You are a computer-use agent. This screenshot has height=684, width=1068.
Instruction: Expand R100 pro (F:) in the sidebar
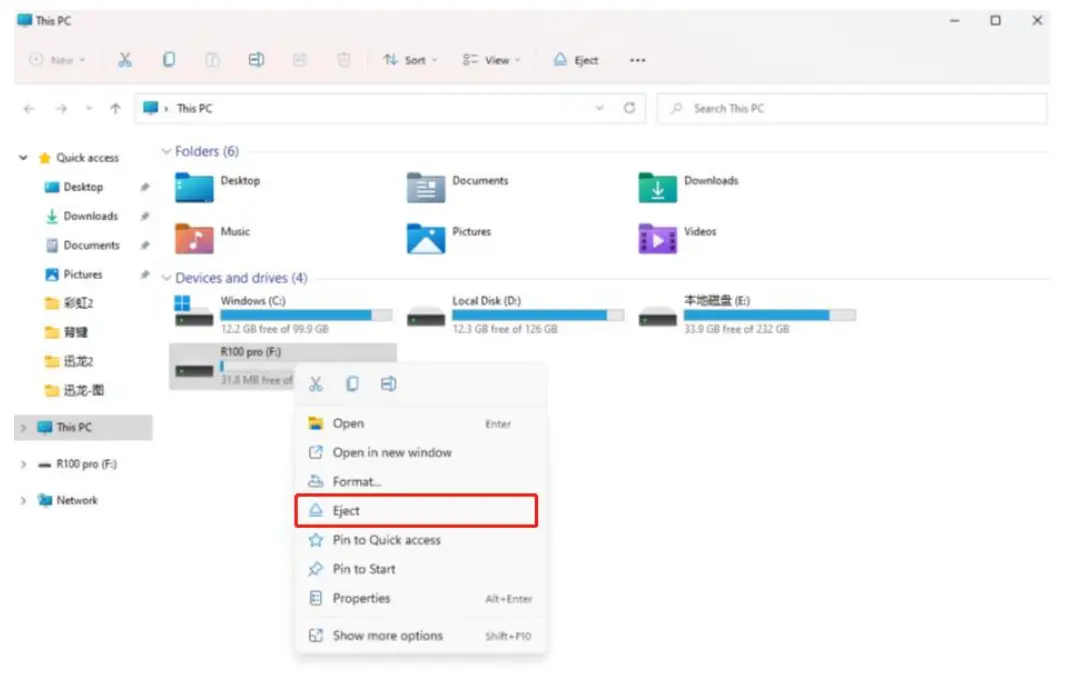coord(23,464)
